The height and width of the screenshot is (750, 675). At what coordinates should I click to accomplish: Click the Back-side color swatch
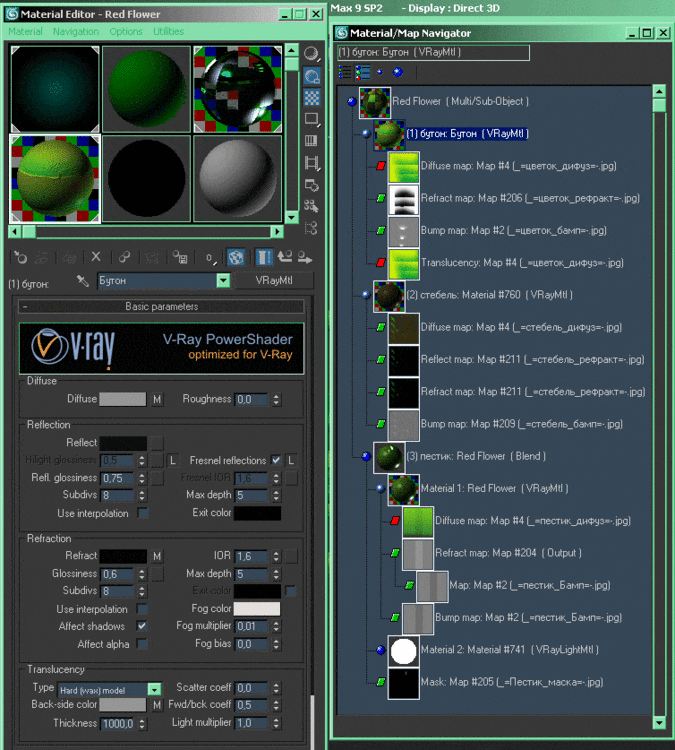click(122, 705)
